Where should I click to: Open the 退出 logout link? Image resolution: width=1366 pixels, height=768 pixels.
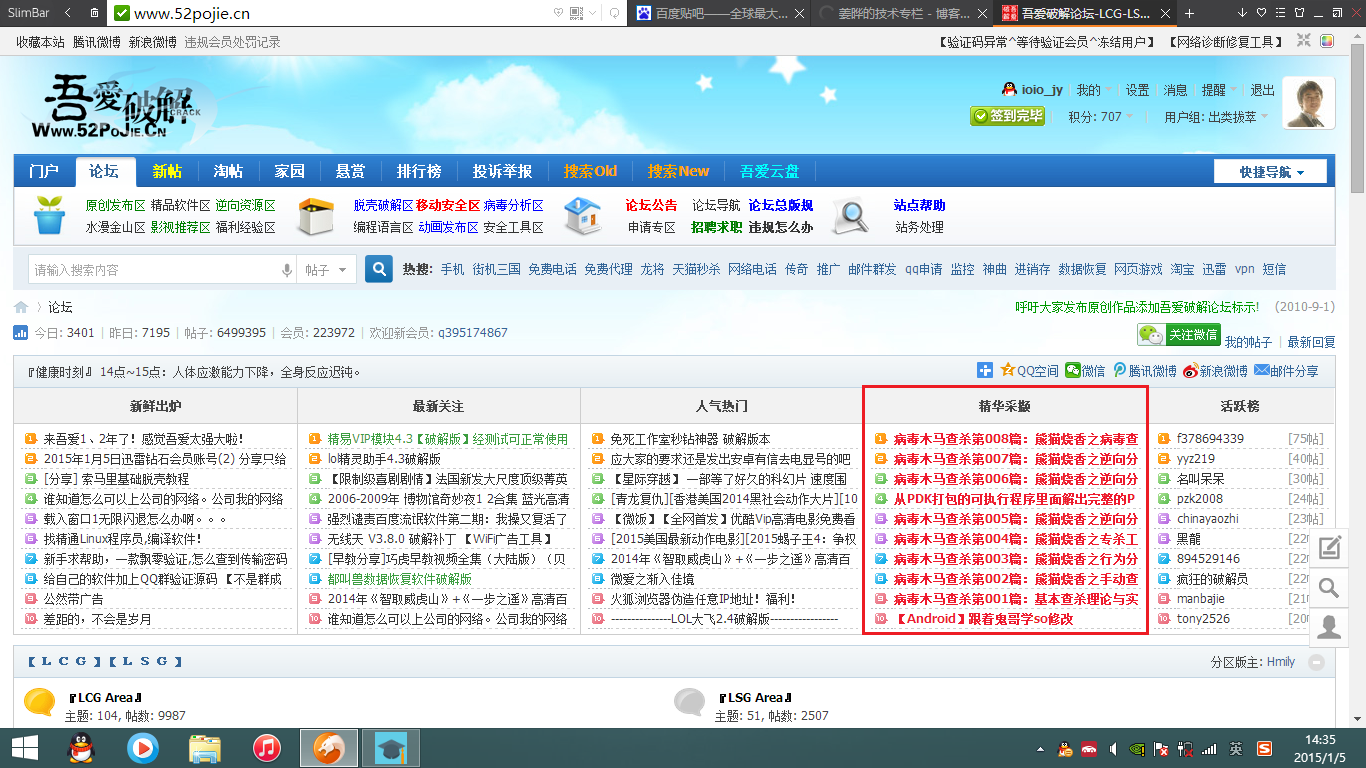(1263, 90)
